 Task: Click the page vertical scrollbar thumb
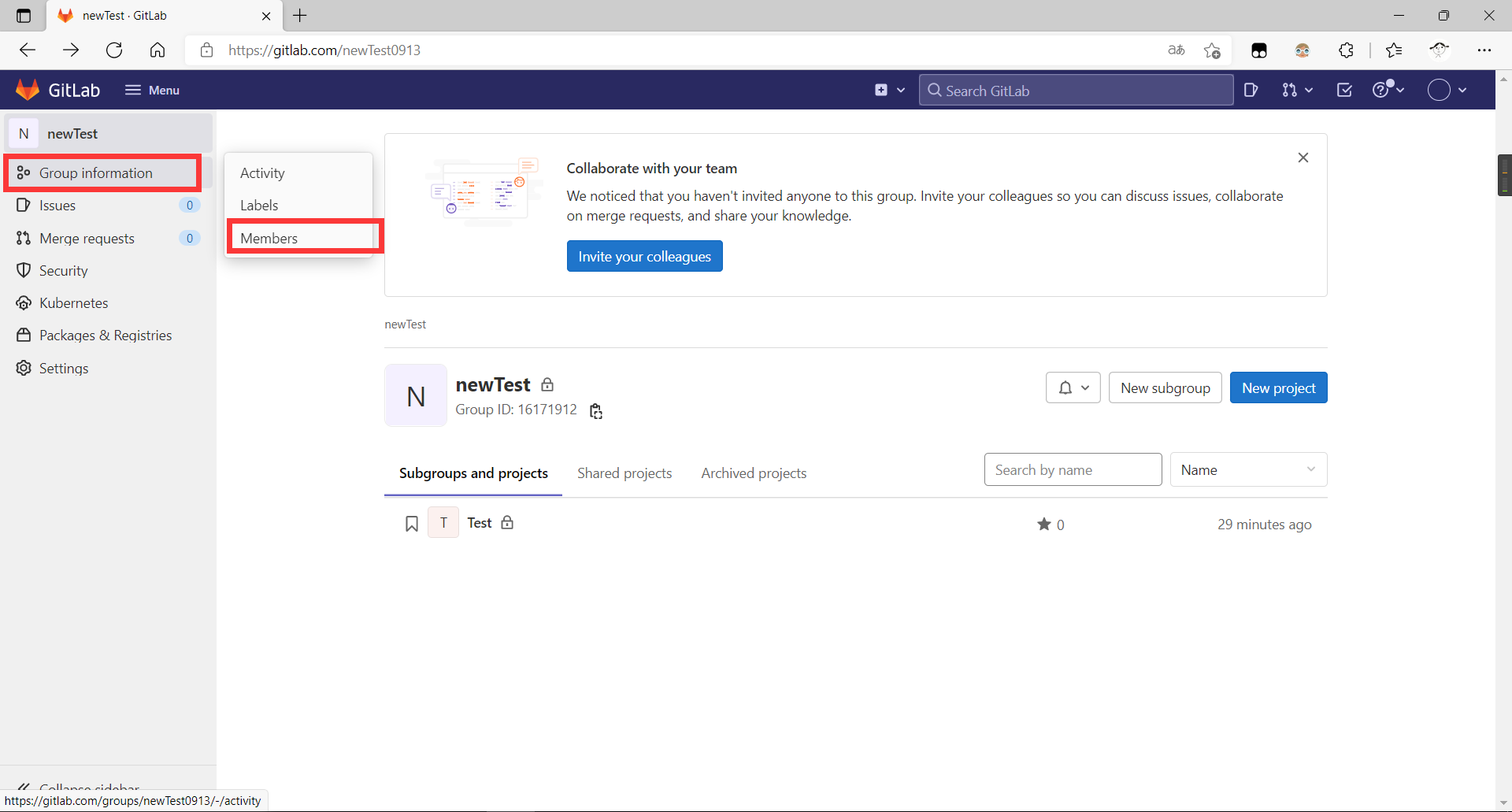coord(1504,175)
